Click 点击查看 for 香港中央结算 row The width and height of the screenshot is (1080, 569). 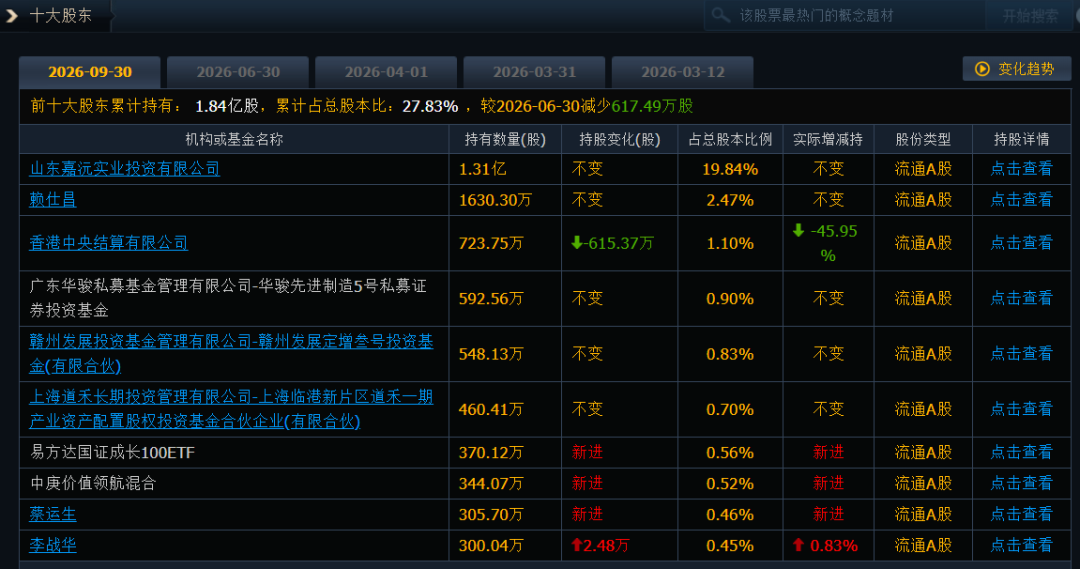pos(1021,242)
